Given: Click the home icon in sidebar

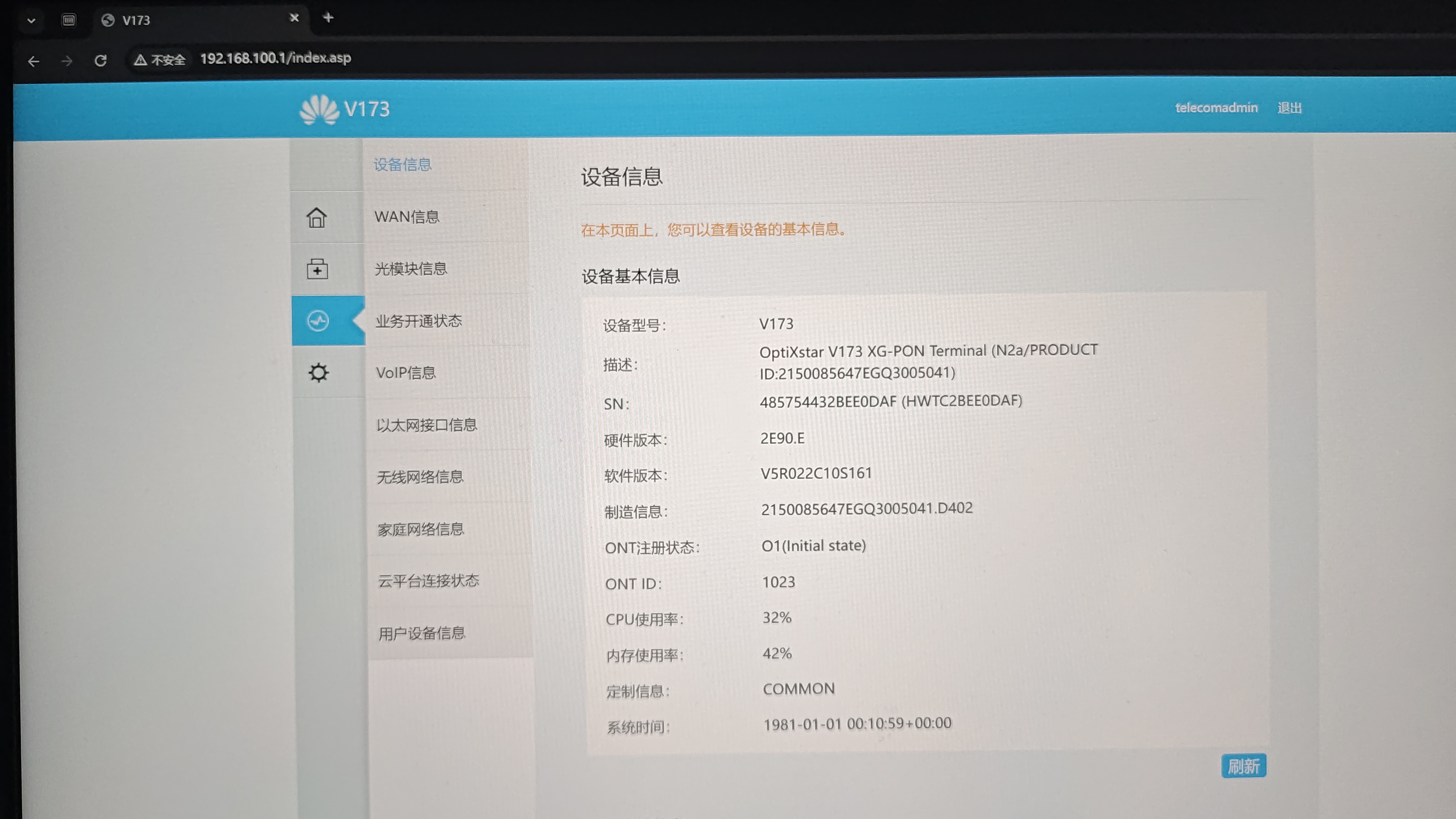Looking at the screenshot, I should point(316,218).
